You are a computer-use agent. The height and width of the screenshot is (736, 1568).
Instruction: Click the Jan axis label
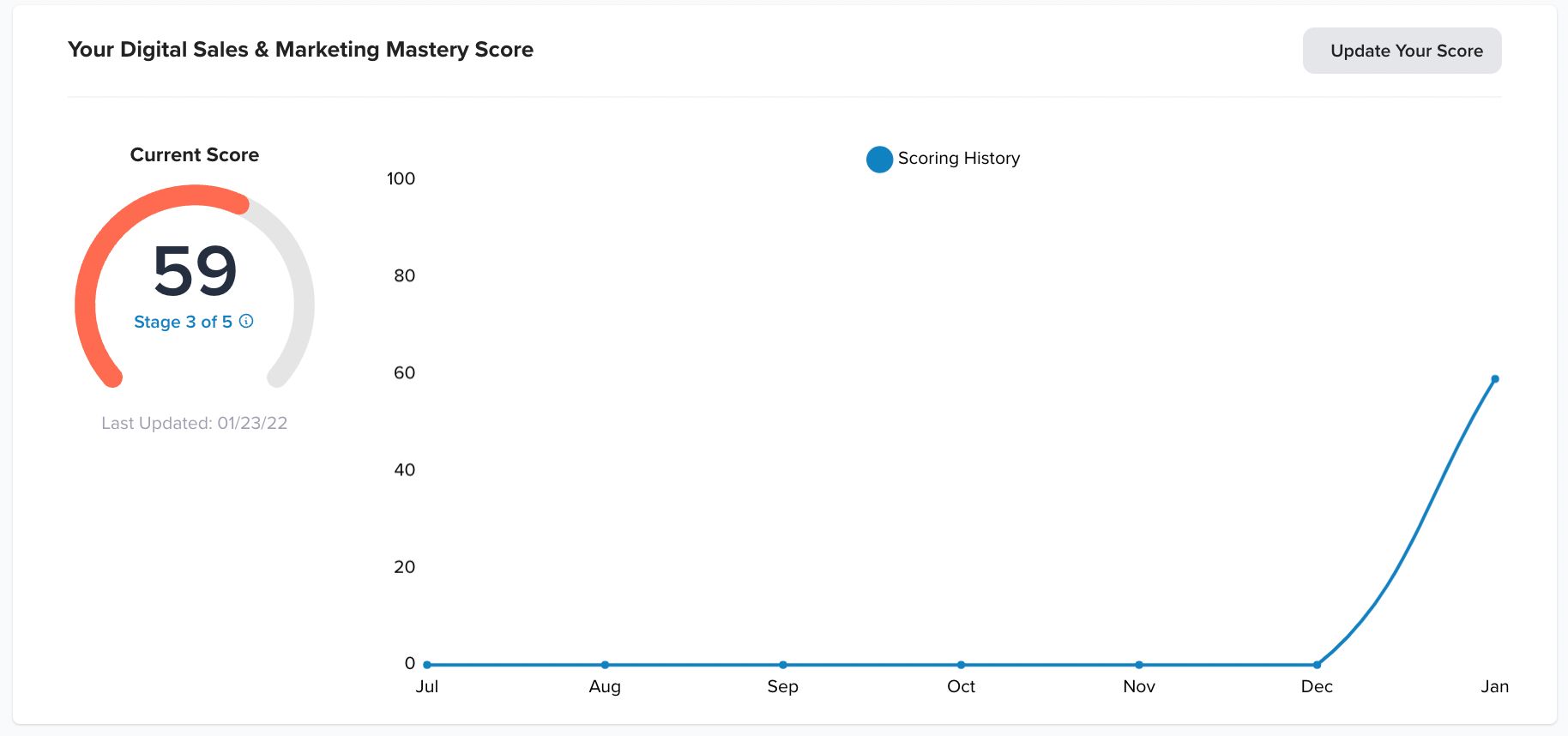[x=1494, y=686]
